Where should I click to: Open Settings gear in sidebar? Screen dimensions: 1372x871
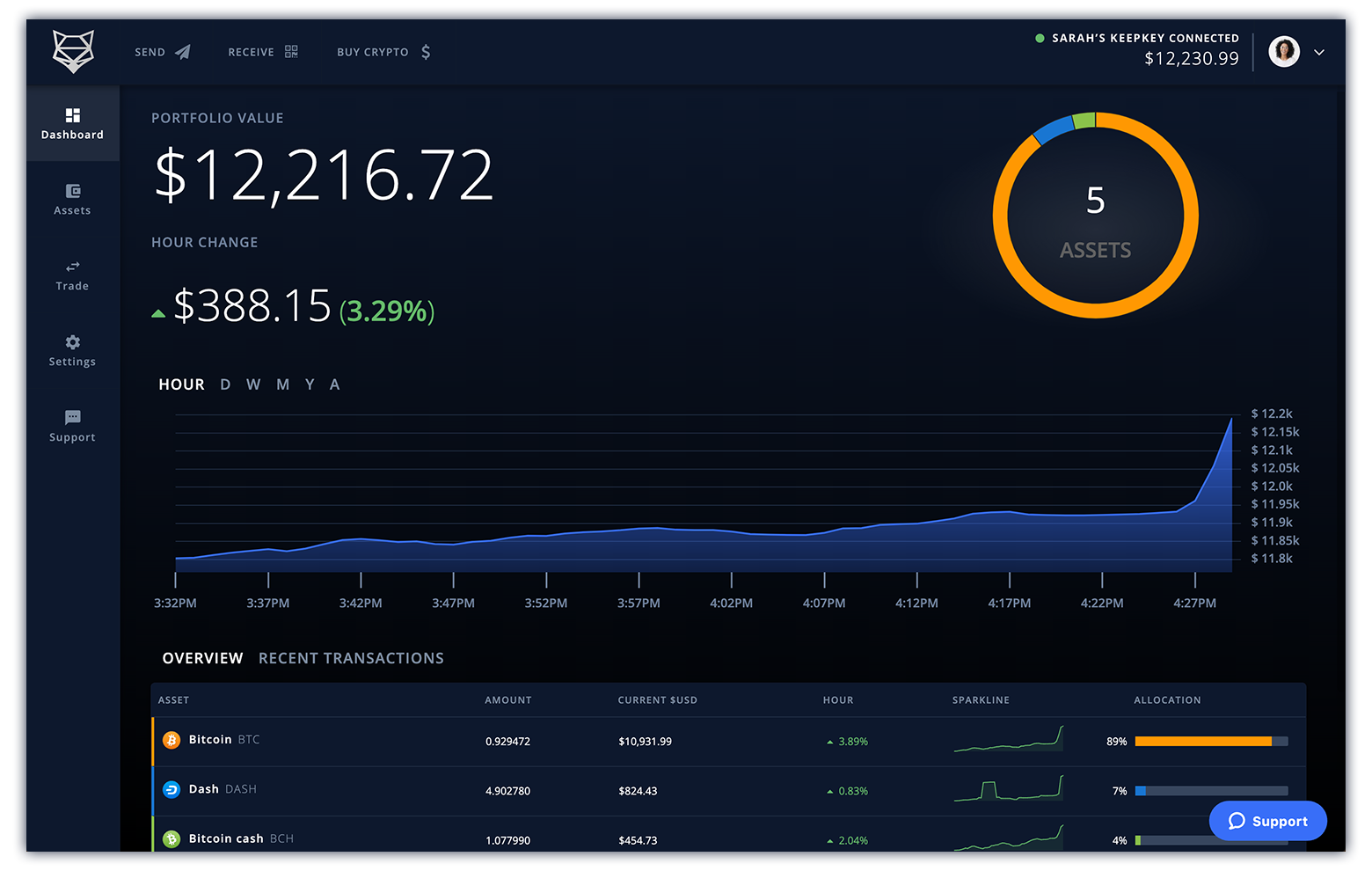pos(73,342)
